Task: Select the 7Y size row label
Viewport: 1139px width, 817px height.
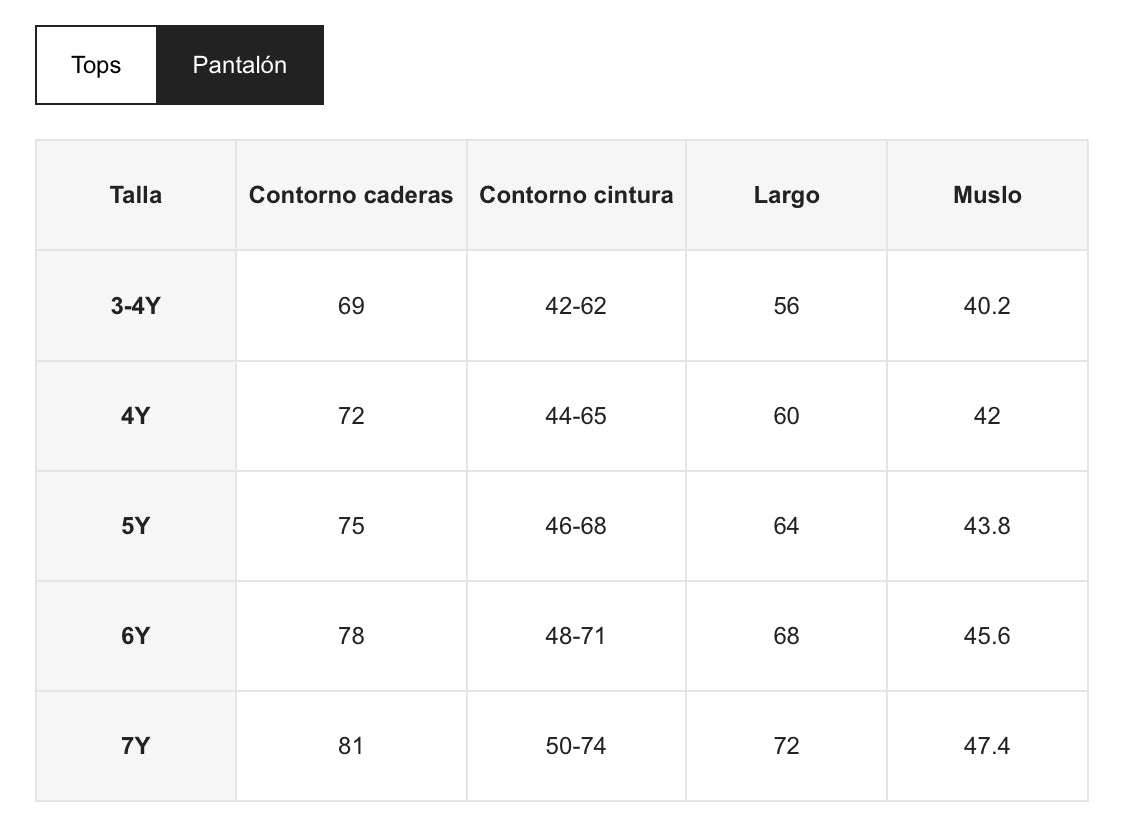Action: tap(136, 746)
